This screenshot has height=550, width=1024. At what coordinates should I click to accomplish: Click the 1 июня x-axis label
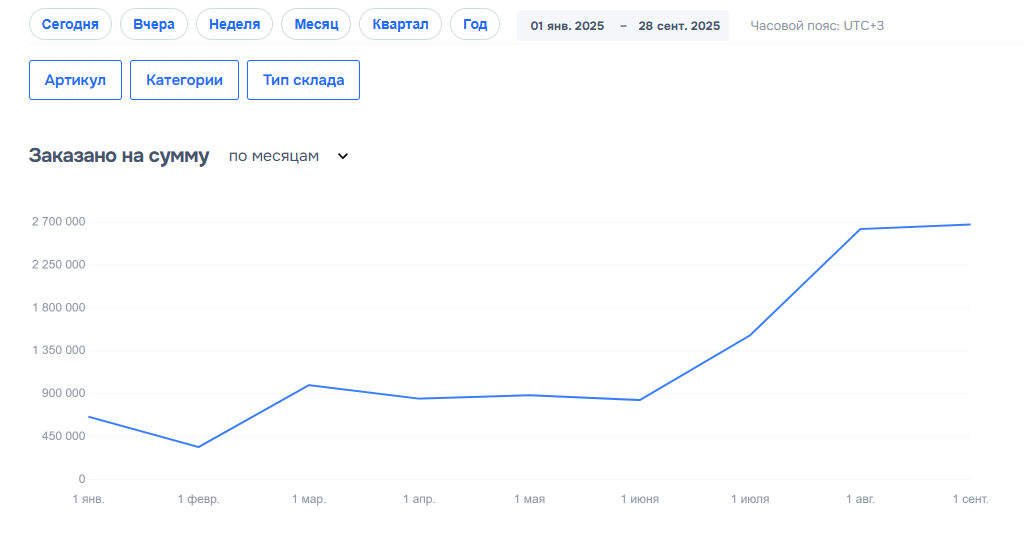point(640,499)
